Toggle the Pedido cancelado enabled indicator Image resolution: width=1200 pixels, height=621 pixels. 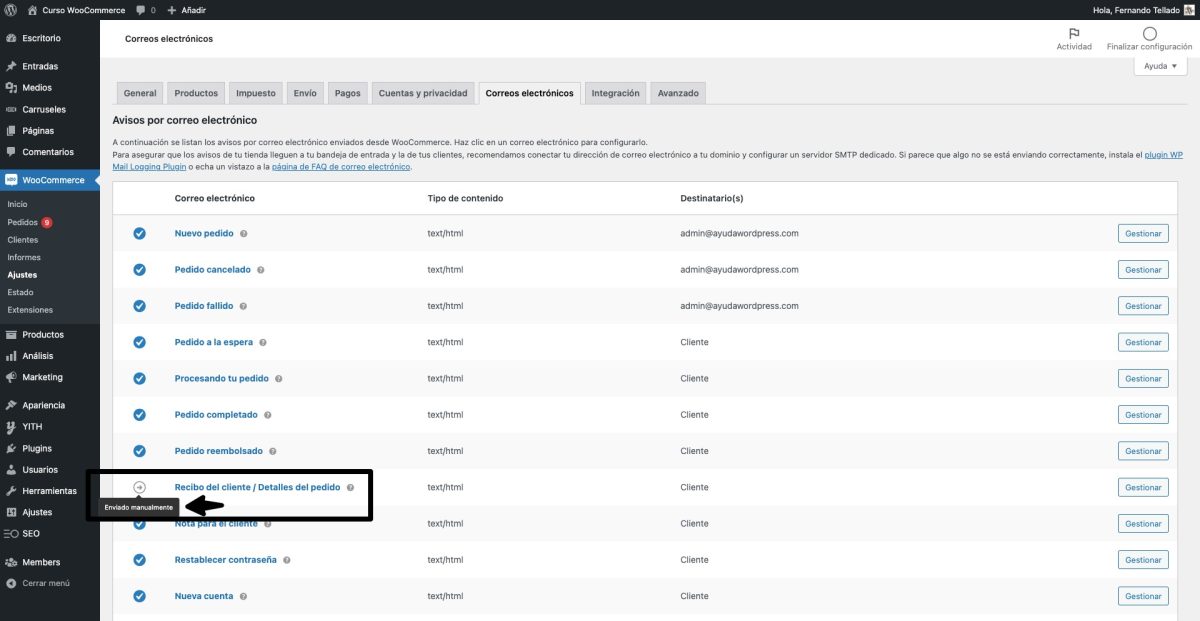click(139, 269)
